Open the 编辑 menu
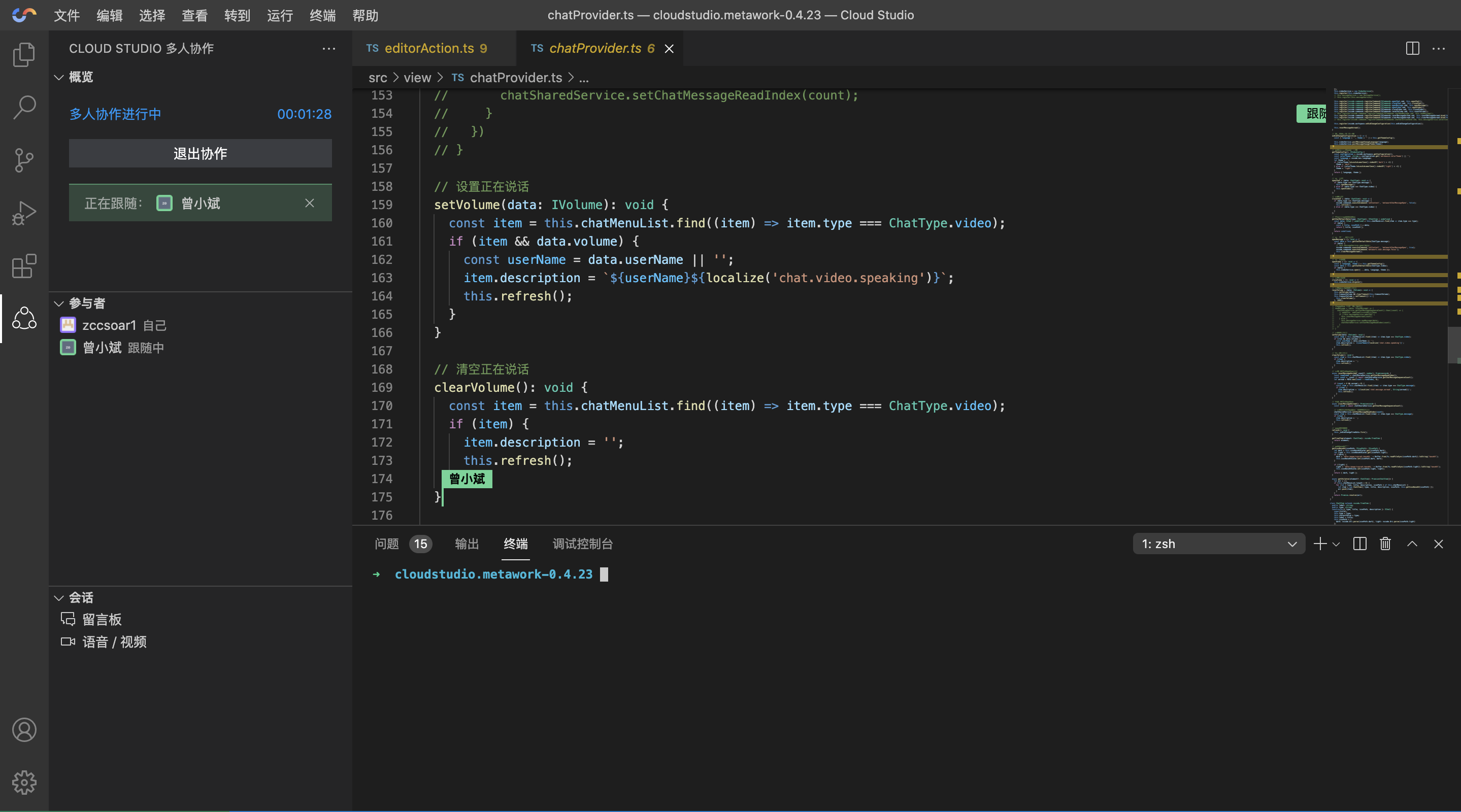Image resolution: width=1461 pixels, height=812 pixels. [110, 15]
